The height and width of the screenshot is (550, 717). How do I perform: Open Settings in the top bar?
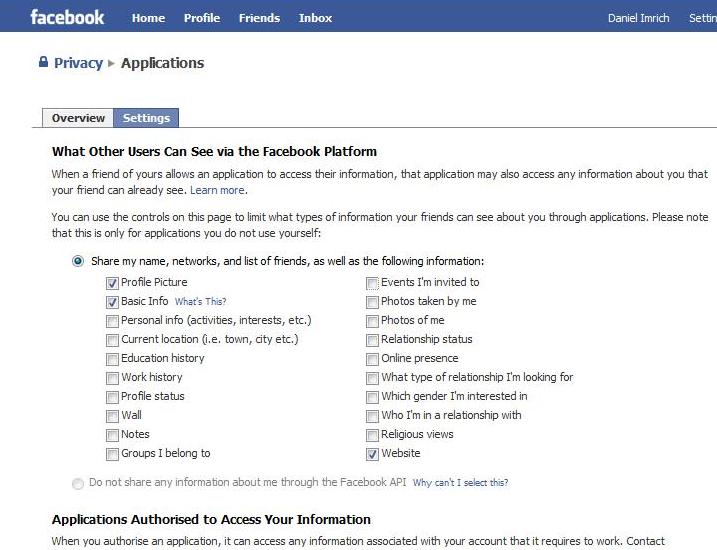703,18
